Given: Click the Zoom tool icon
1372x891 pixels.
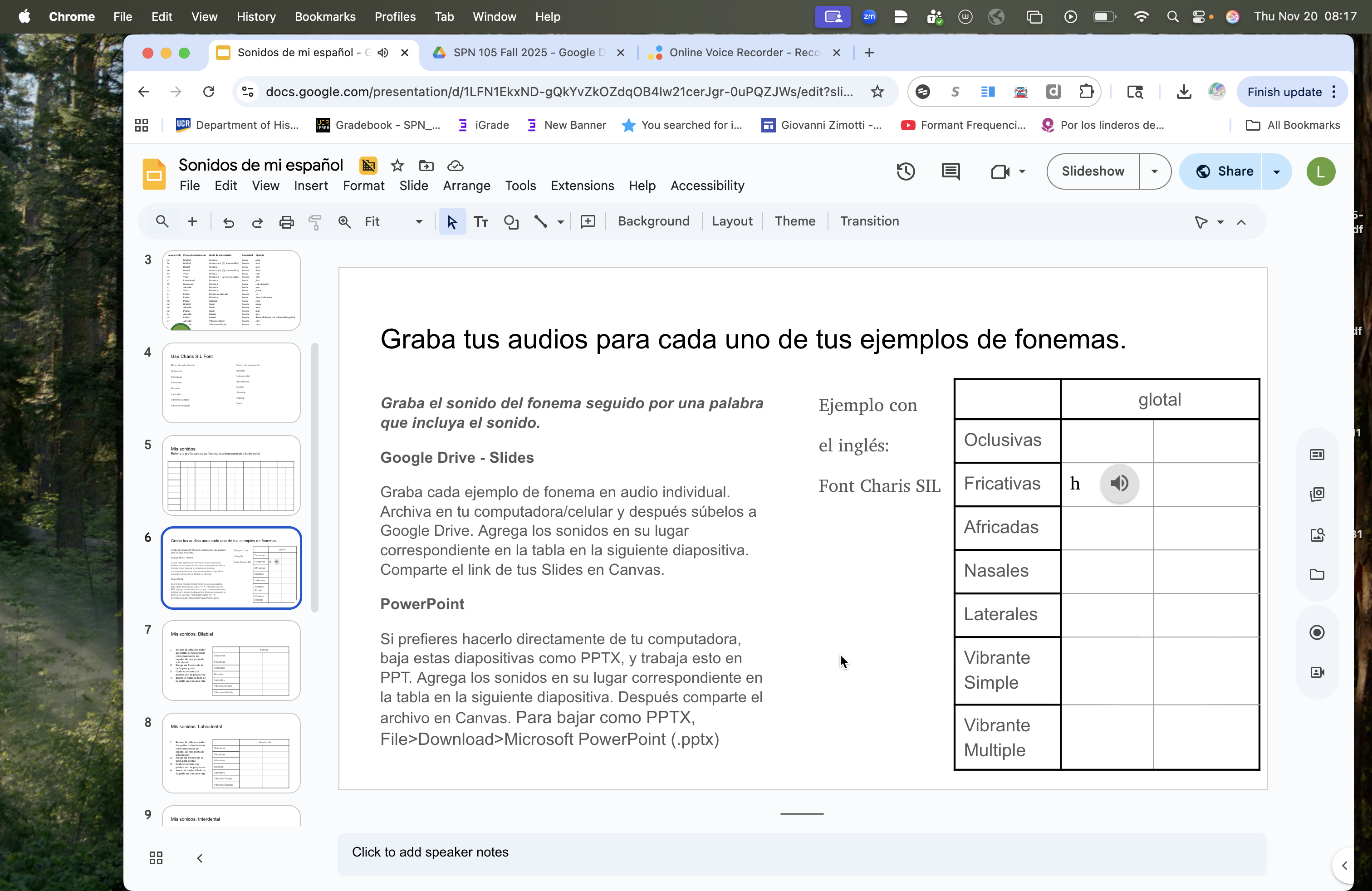Looking at the screenshot, I should point(345,222).
